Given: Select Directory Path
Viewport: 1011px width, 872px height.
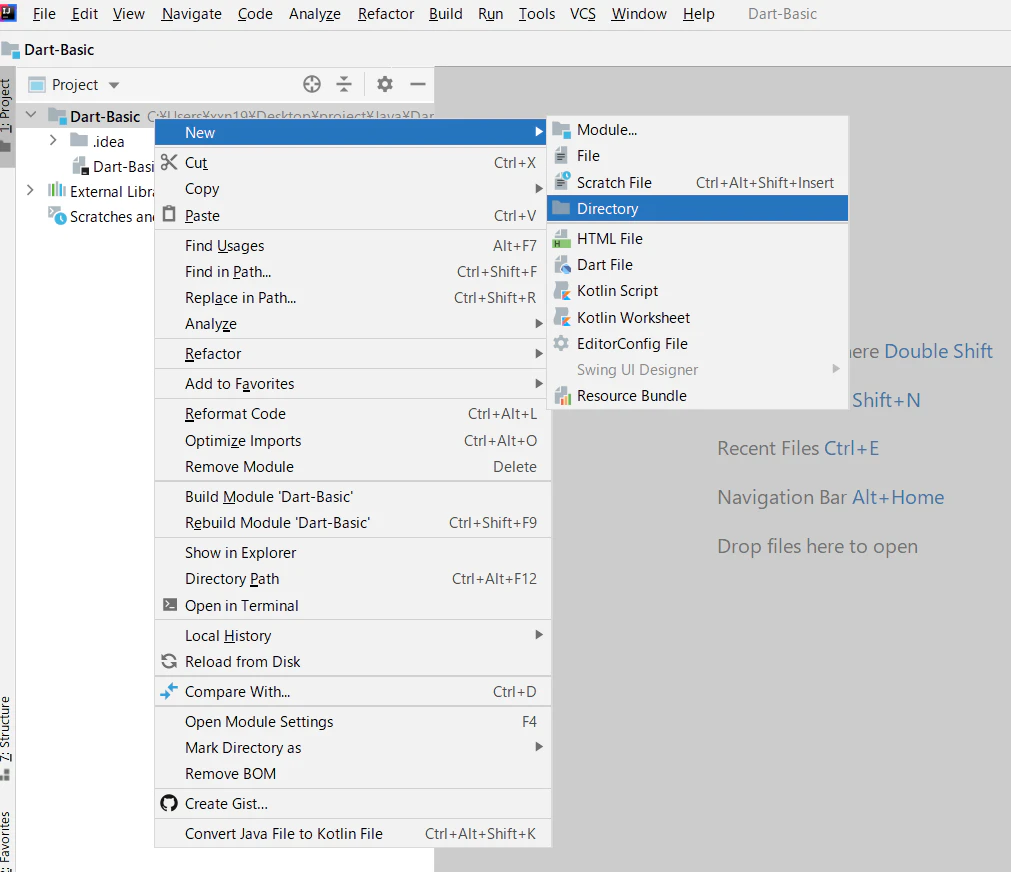Looking at the screenshot, I should (x=352, y=579).
